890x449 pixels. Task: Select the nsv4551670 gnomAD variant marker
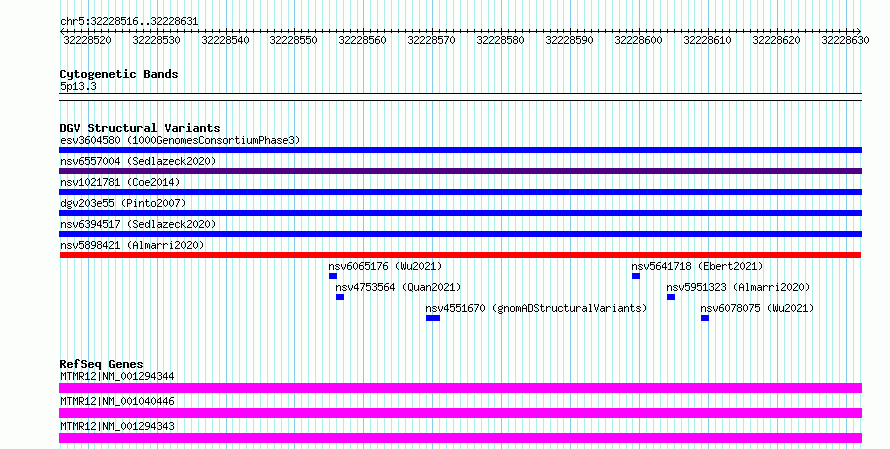pos(433,318)
